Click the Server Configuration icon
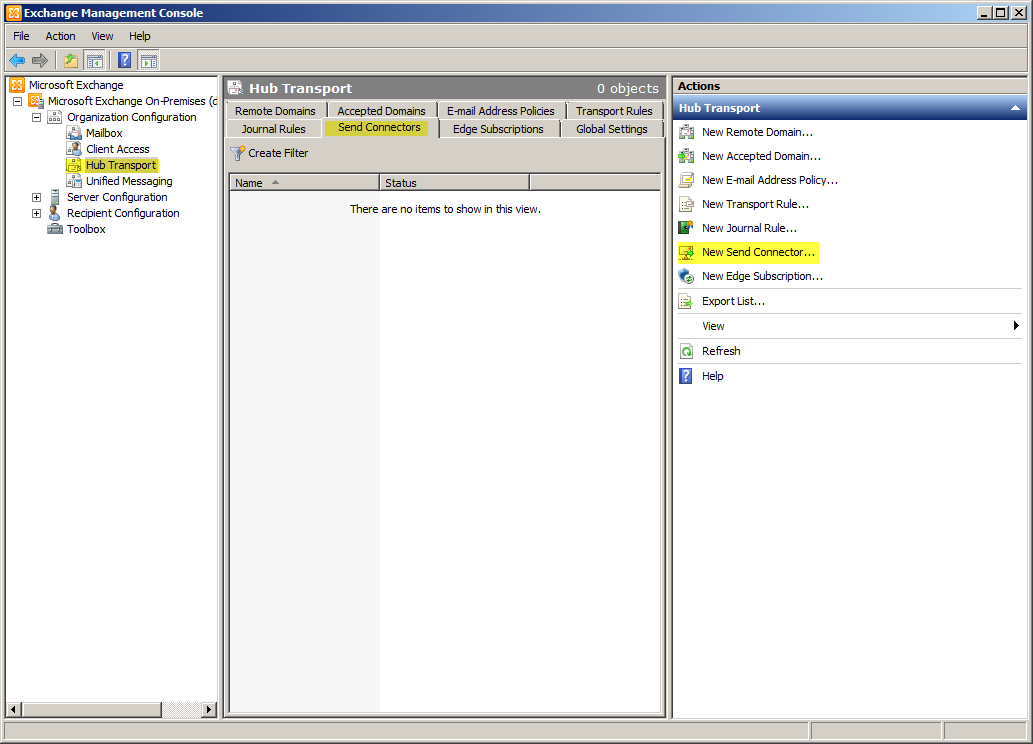This screenshot has width=1033, height=744. point(55,196)
